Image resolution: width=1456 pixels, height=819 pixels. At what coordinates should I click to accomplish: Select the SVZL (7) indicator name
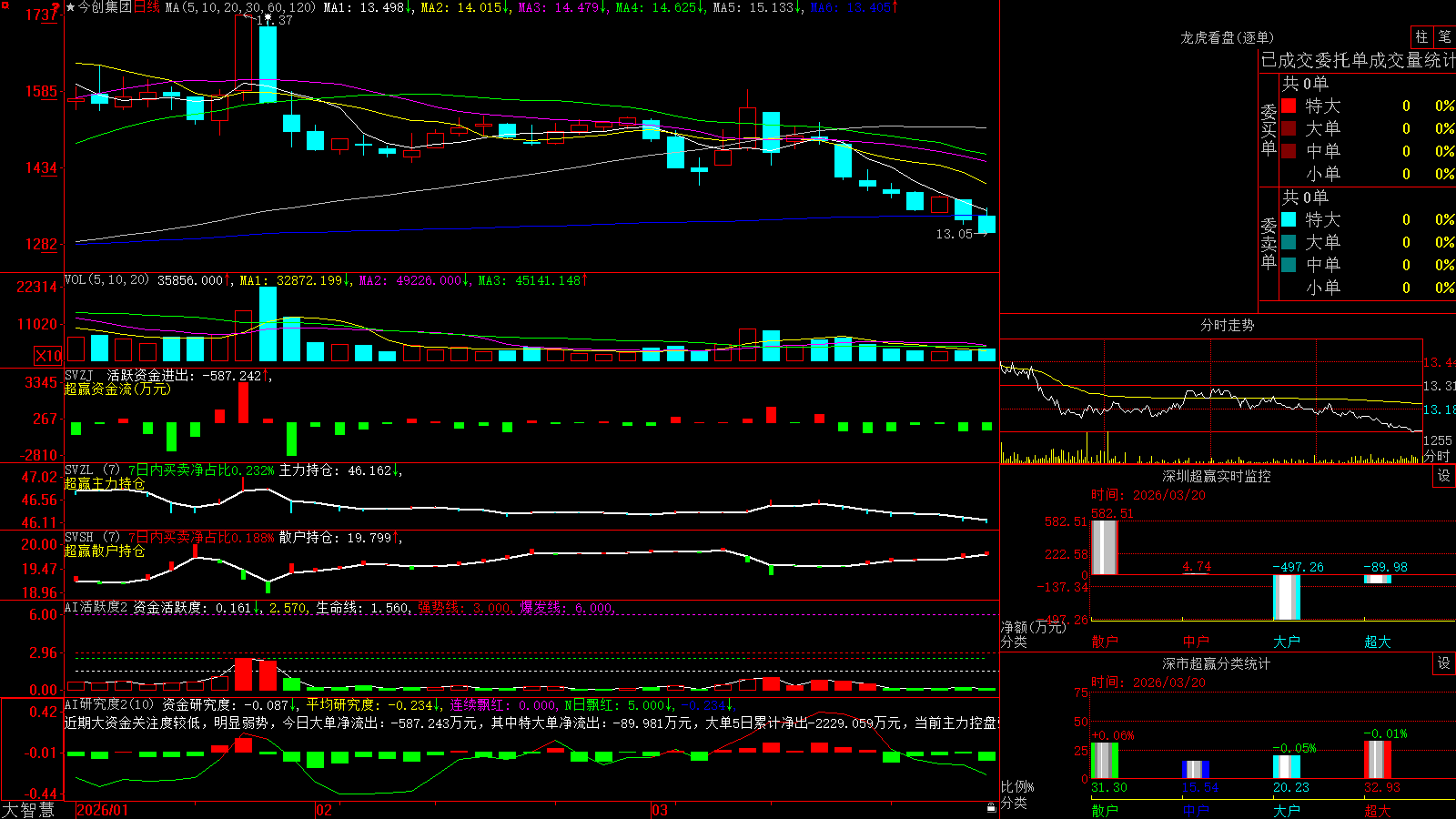coord(92,470)
